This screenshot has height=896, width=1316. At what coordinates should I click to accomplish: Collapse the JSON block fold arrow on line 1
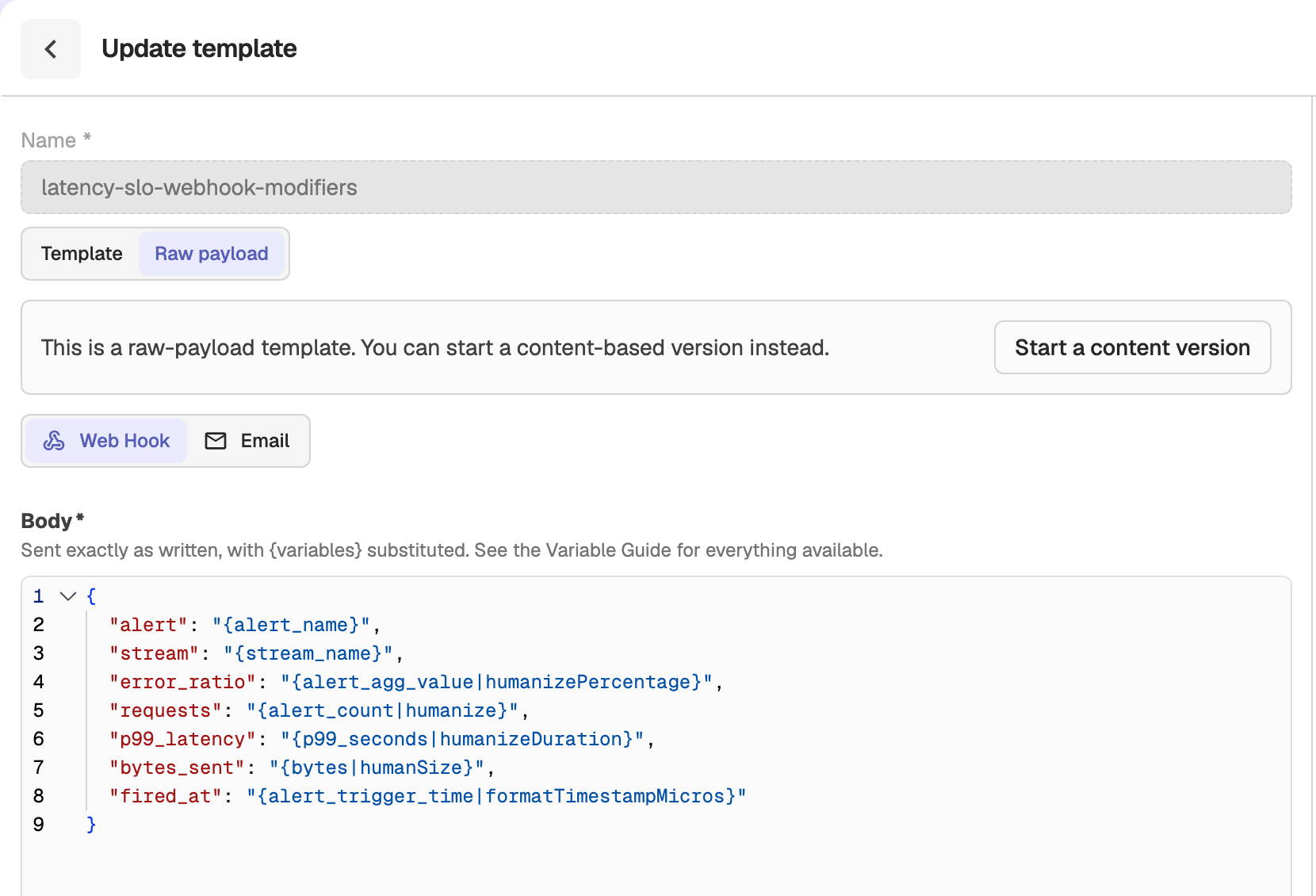[x=68, y=596]
